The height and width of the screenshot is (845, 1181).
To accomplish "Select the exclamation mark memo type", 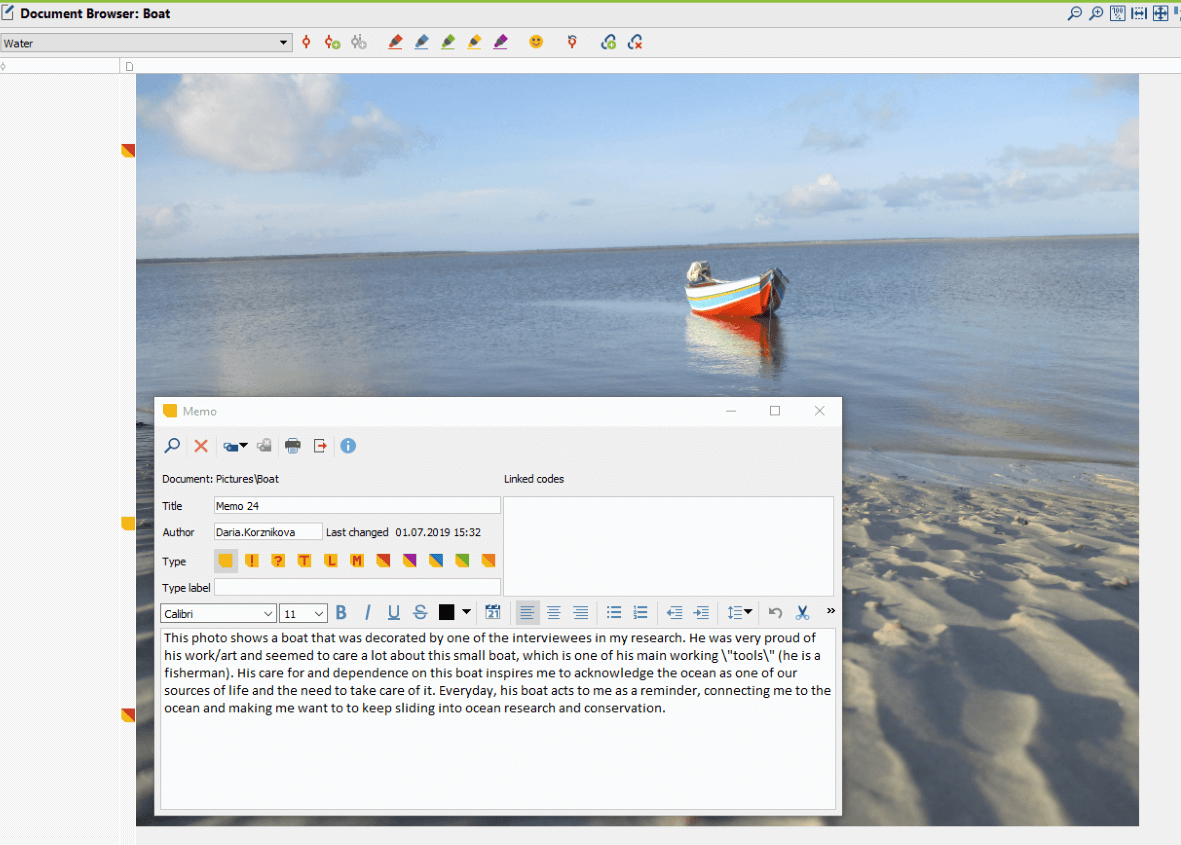I will 252,560.
